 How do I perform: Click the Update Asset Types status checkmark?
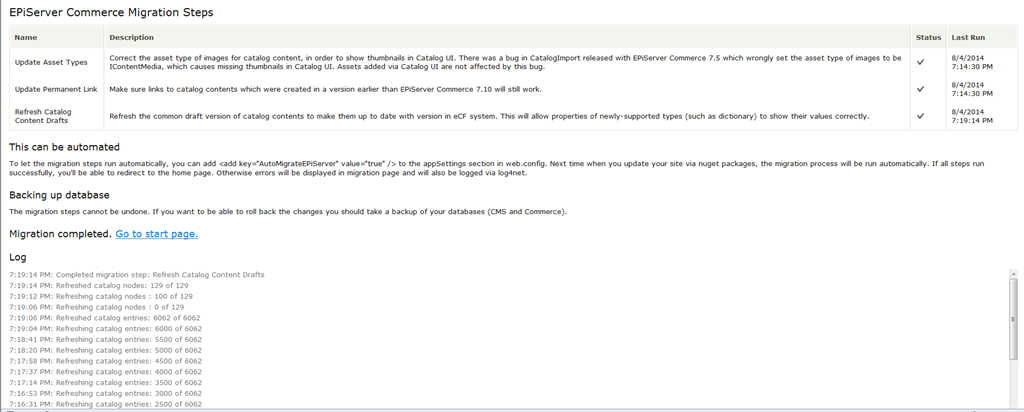coord(919,62)
